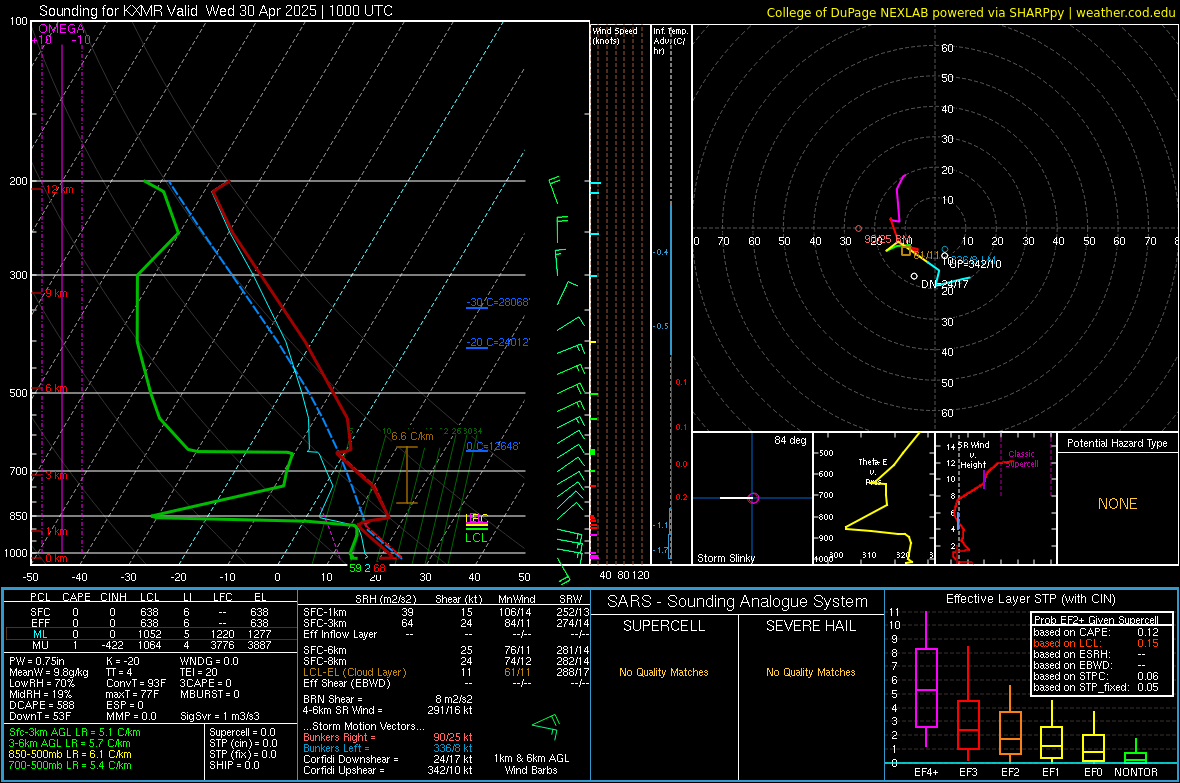Click the 'Inf. Temp. Adv.' panel header

[669, 41]
